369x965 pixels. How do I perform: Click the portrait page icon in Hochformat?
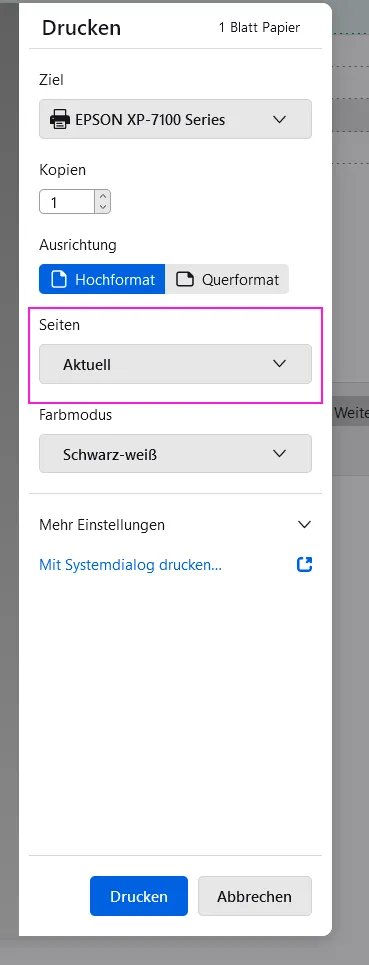click(x=58, y=279)
